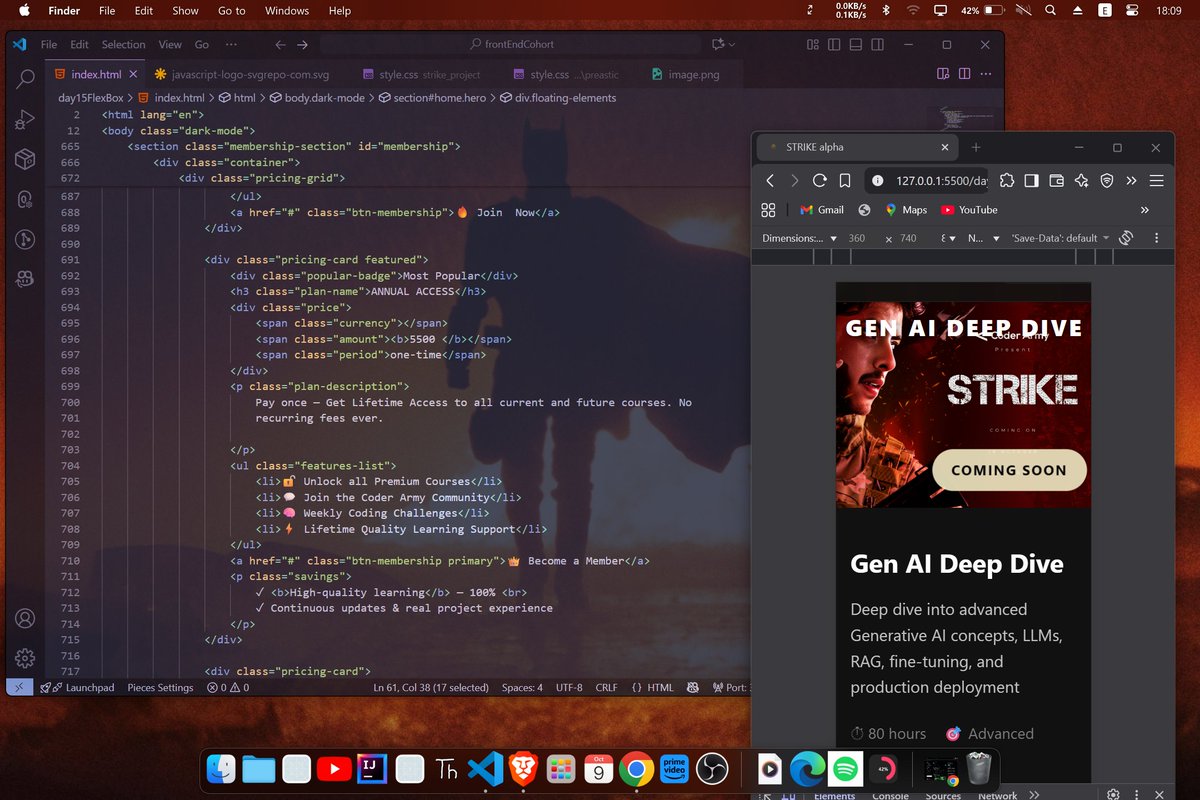Click the HTML language mode indicator

pos(652,688)
